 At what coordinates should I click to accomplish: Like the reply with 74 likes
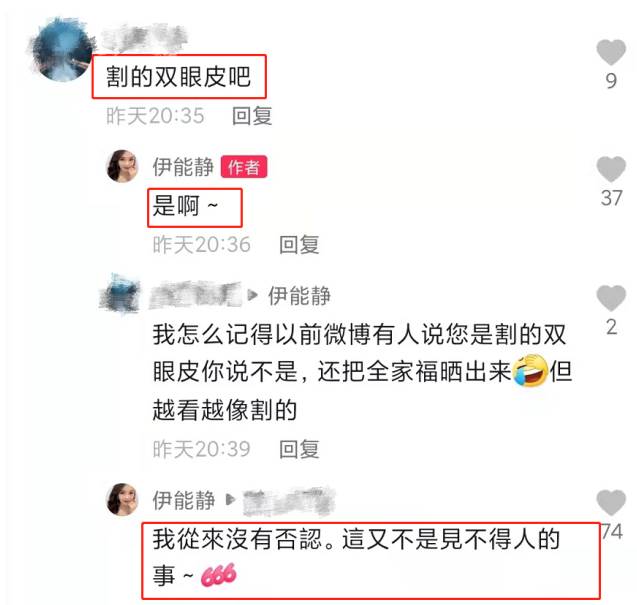pos(611,503)
